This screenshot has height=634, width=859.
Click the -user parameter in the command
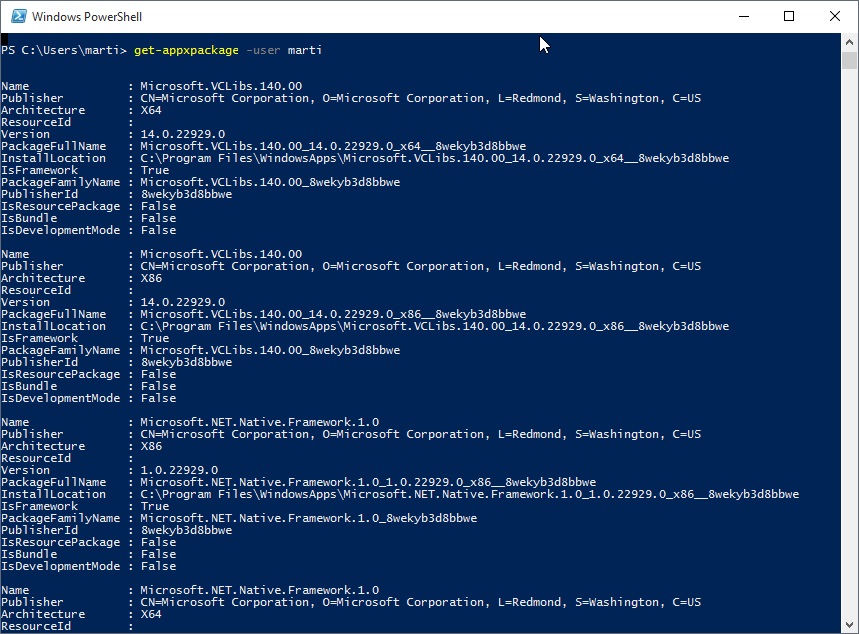[x=263, y=50]
